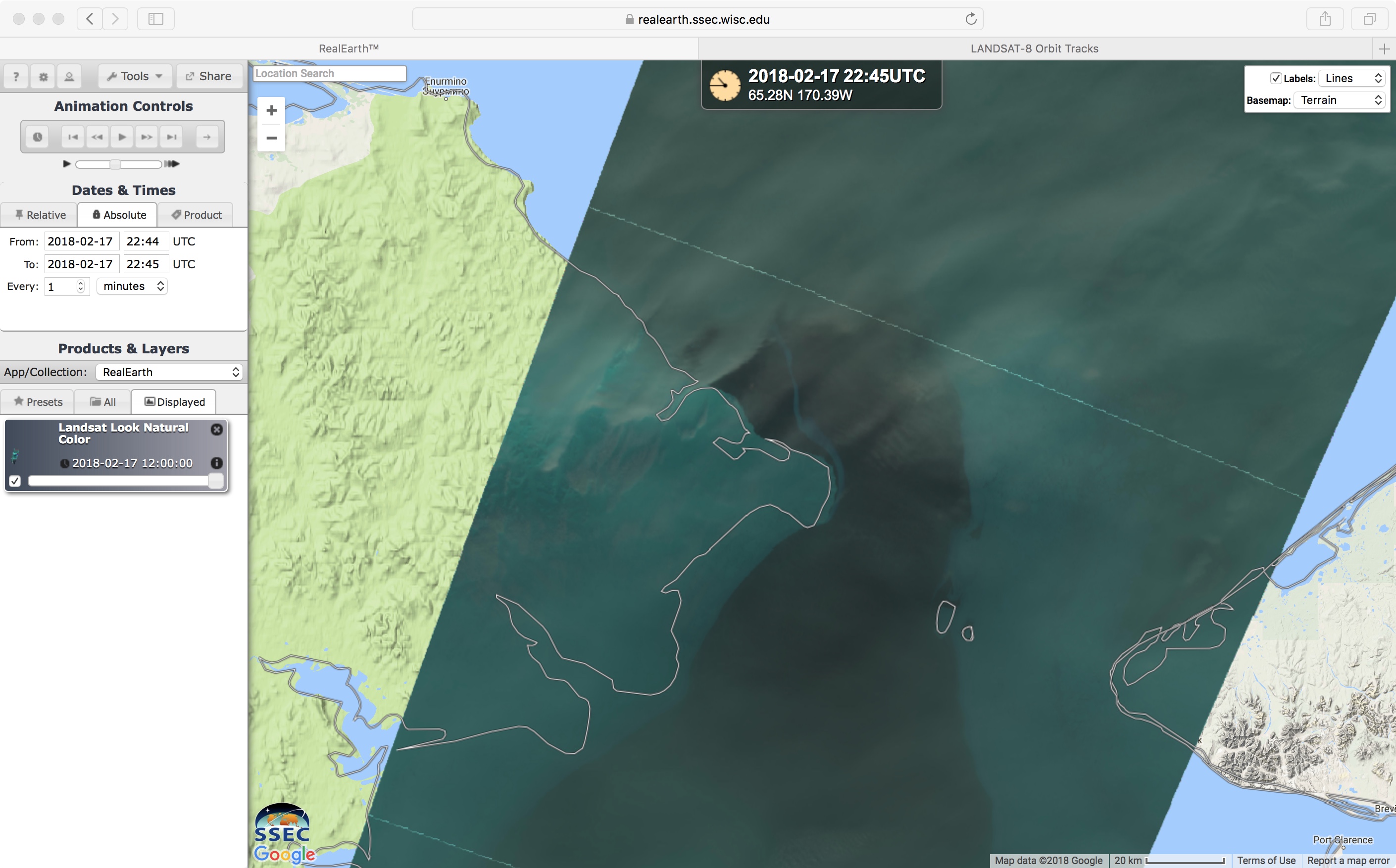This screenshot has height=868, width=1396.
Task: Click the user account icon button
Action: (x=69, y=76)
